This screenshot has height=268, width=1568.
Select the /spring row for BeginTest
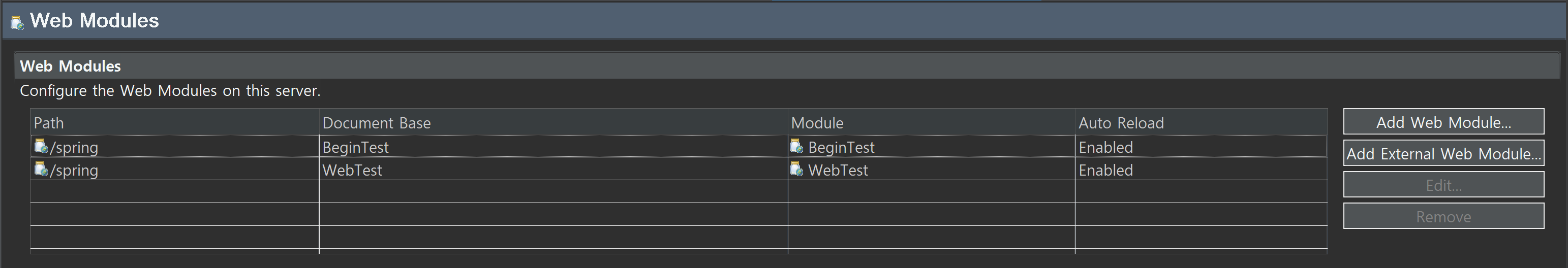(x=679, y=147)
